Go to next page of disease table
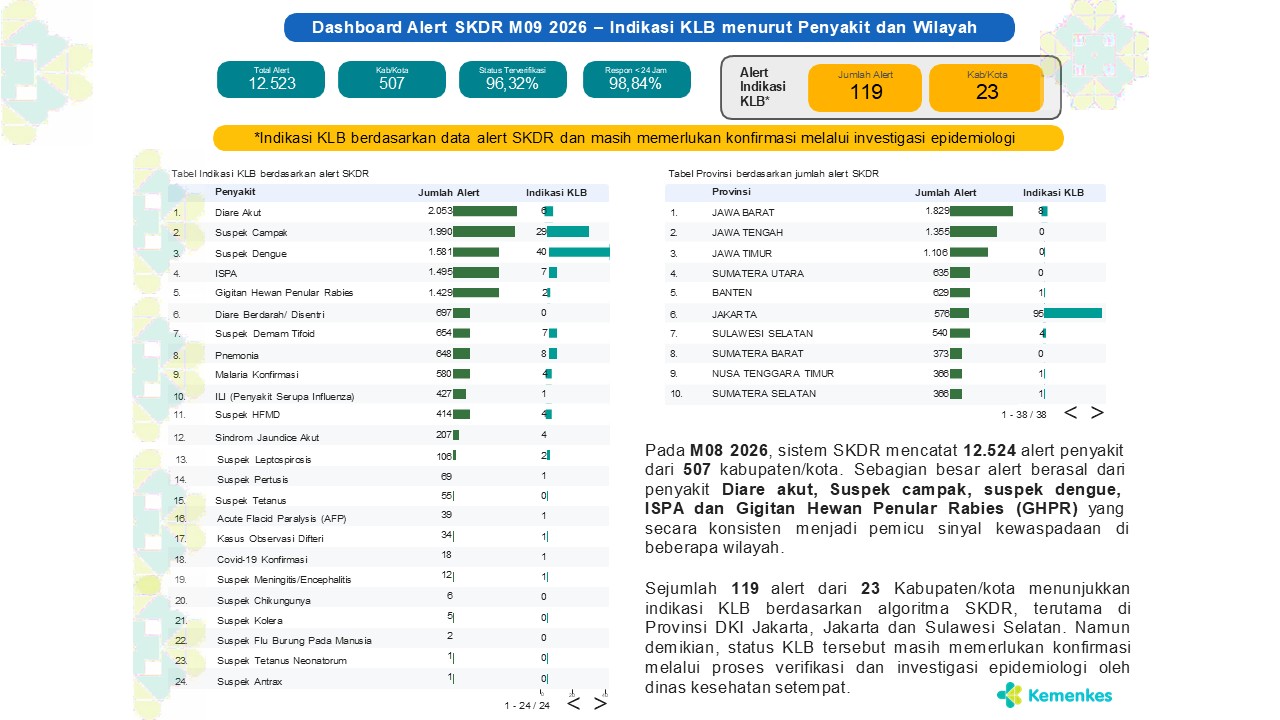The height and width of the screenshot is (720, 1280). (600, 703)
